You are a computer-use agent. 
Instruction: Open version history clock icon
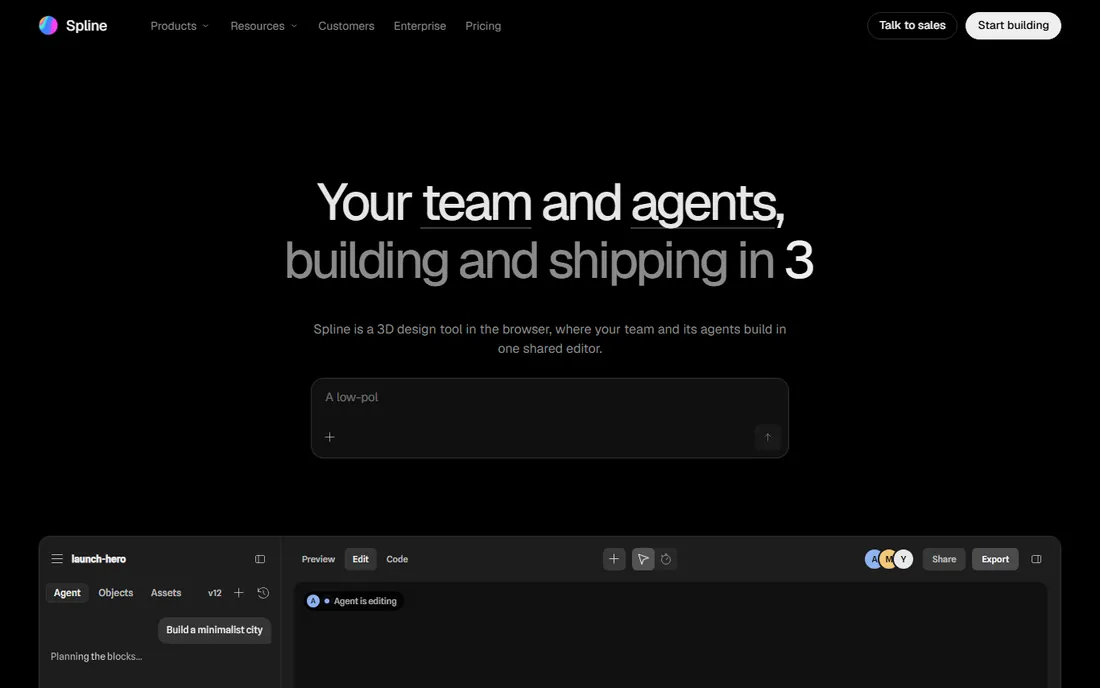coord(263,593)
